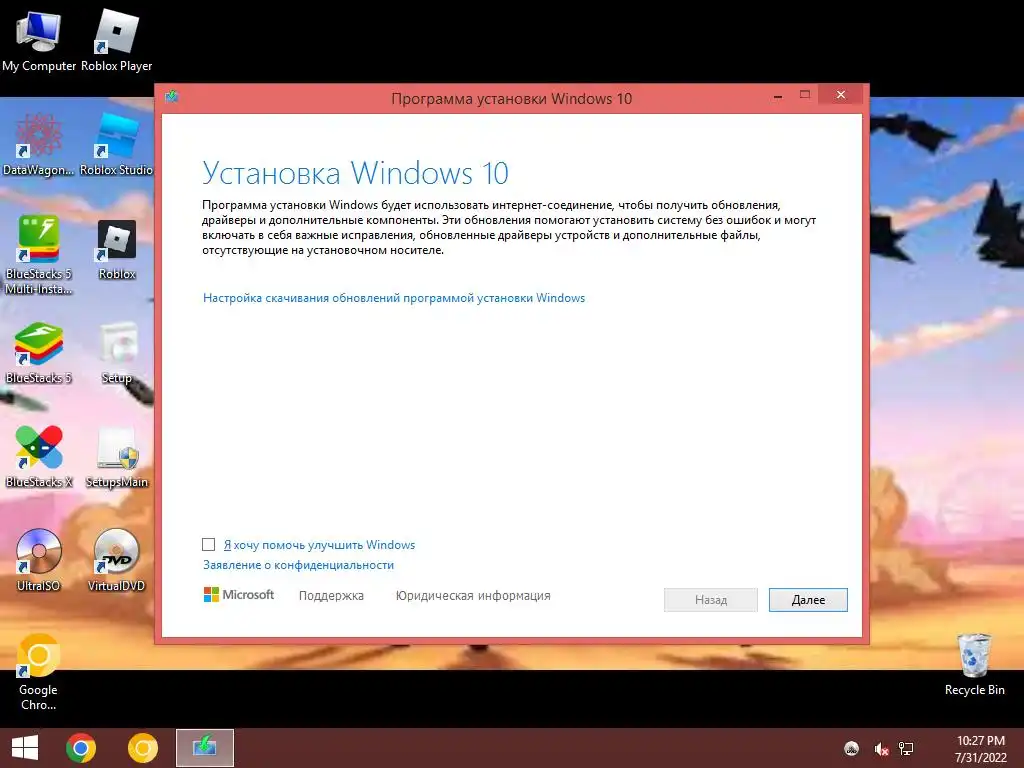This screenshot has width=1024, height=768.
Task: Open 'Заявление о конфиденциальности' link
Action: (x=298, y=565)
